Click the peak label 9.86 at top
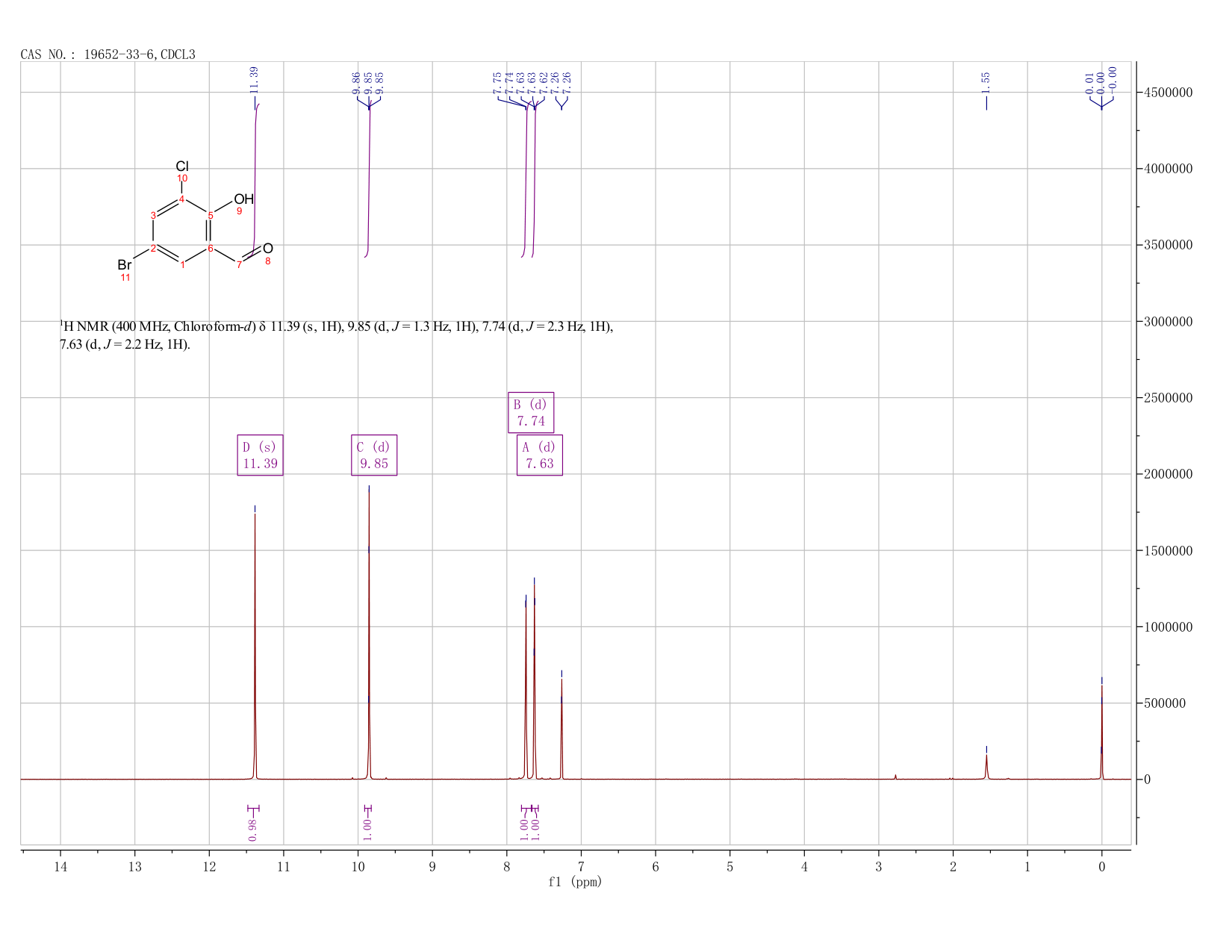This screenshot has height=952, width=1232. pos(356,82)
